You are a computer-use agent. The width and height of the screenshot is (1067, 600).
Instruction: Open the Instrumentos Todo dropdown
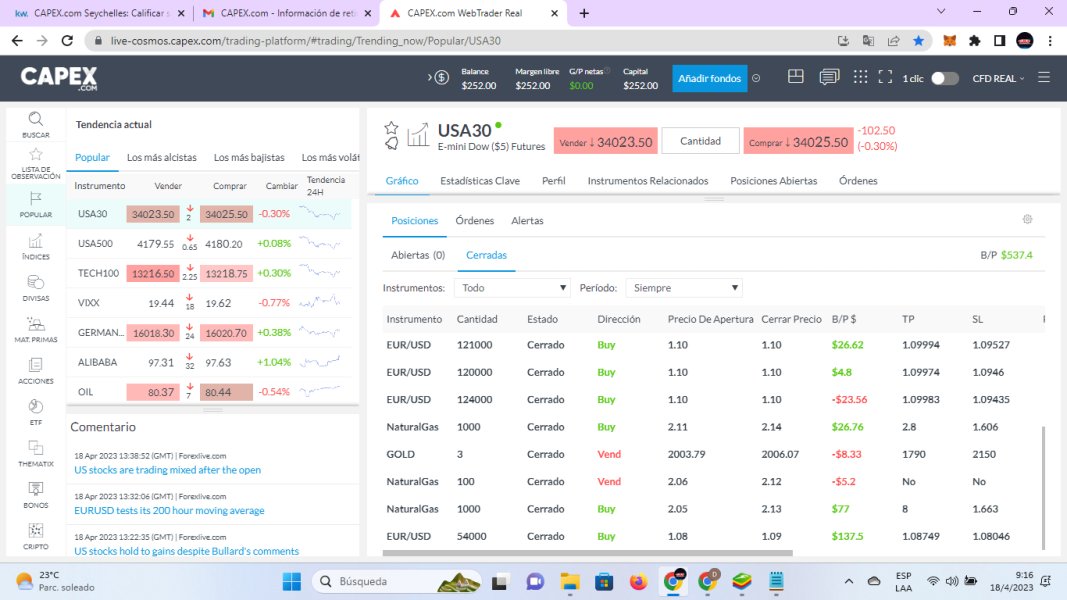(x=512, y=288)
